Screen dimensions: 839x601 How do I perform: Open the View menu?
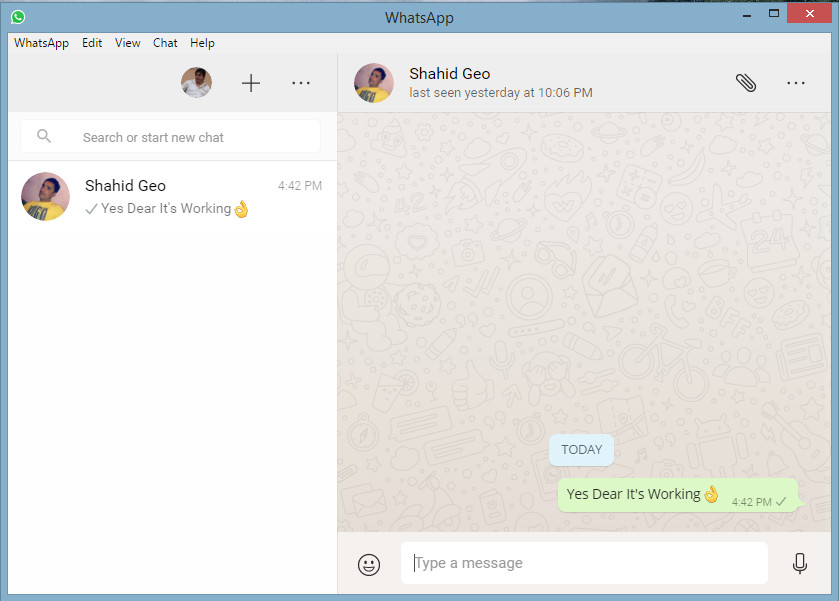[x=127, y=43]
